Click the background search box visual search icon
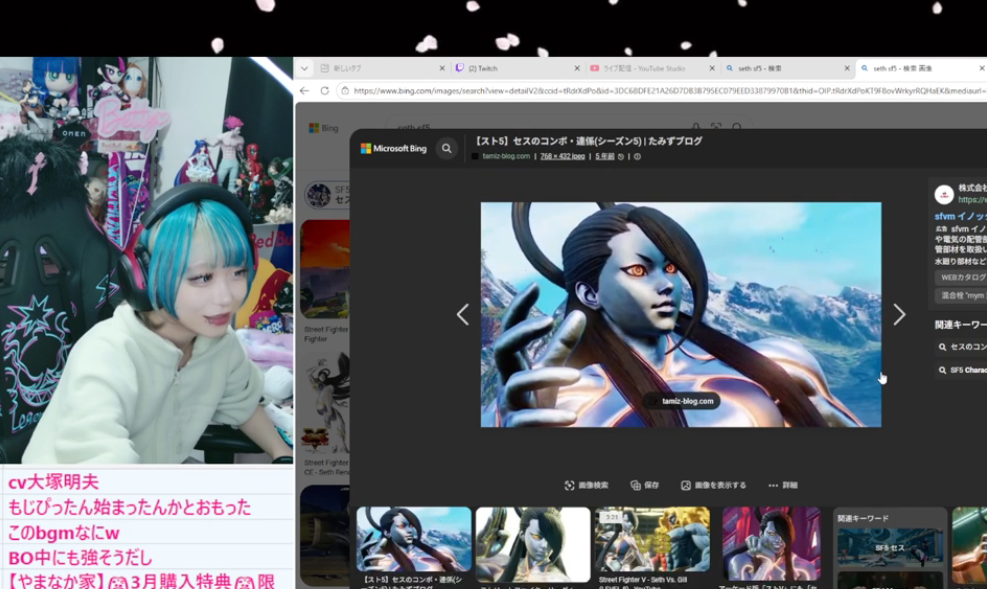Screen dimensions: 987x589 [x=716, y=127]
